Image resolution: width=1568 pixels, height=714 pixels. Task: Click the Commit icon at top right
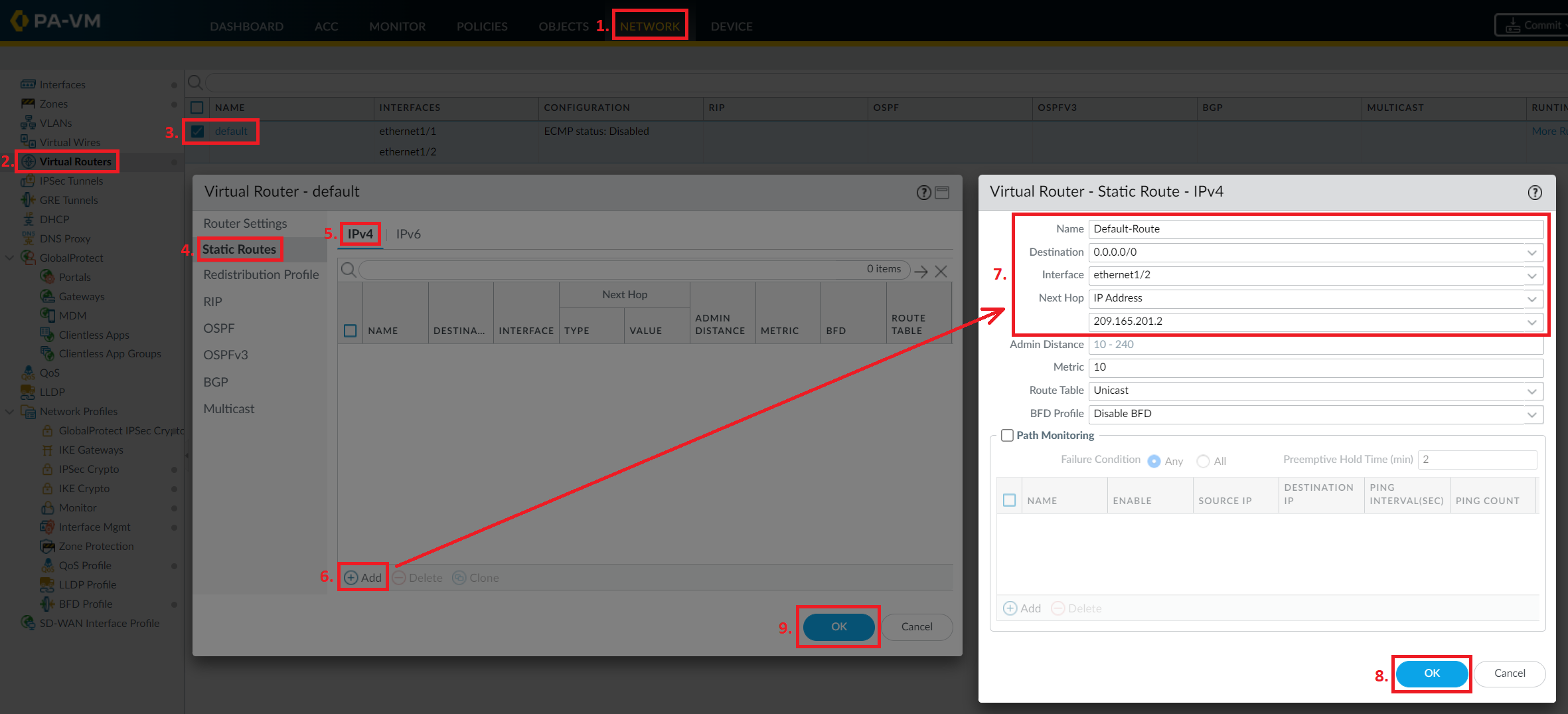(x=1513, y=26)
